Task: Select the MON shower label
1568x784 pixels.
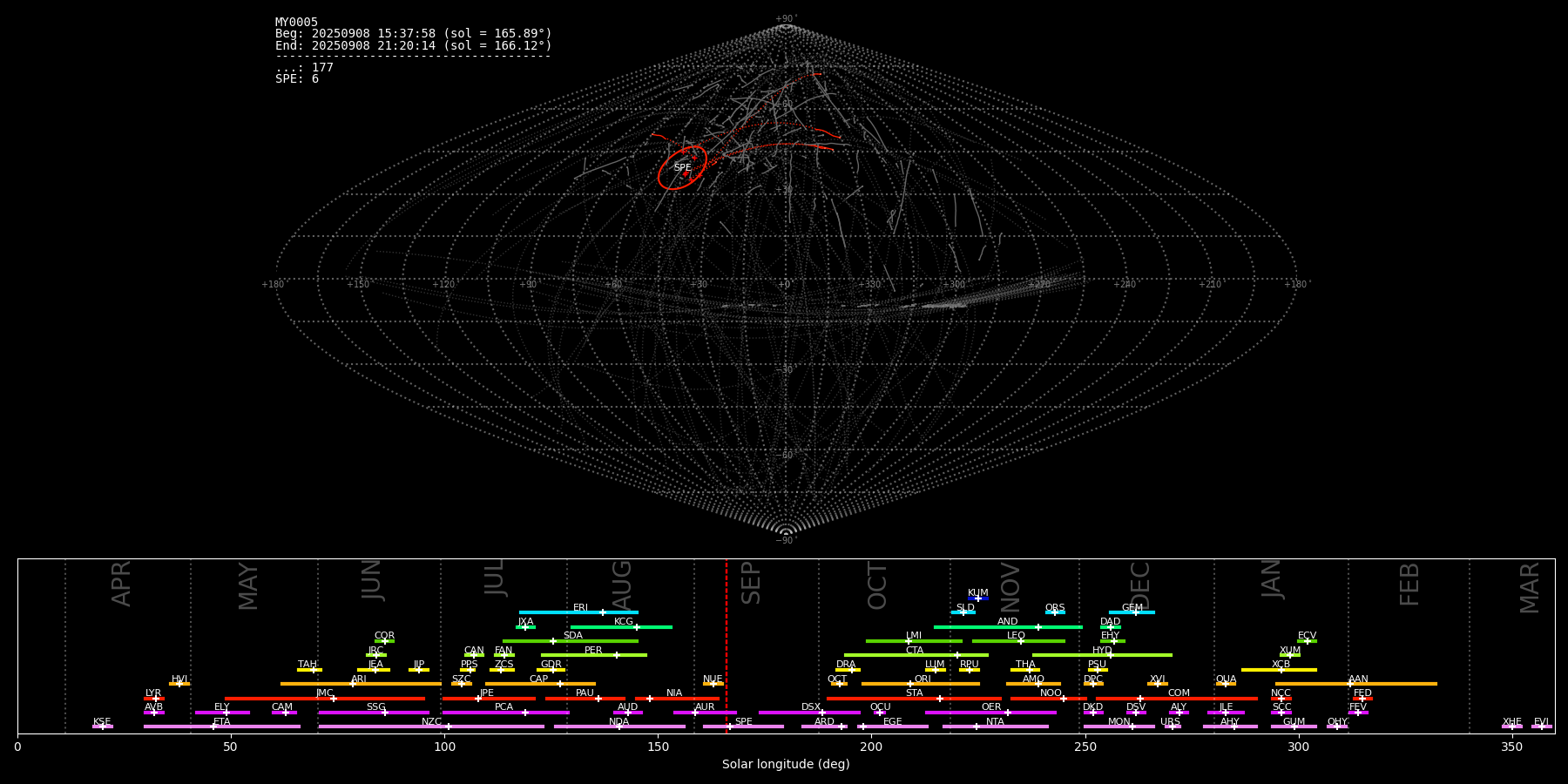Action: [x=1119, y=722]
